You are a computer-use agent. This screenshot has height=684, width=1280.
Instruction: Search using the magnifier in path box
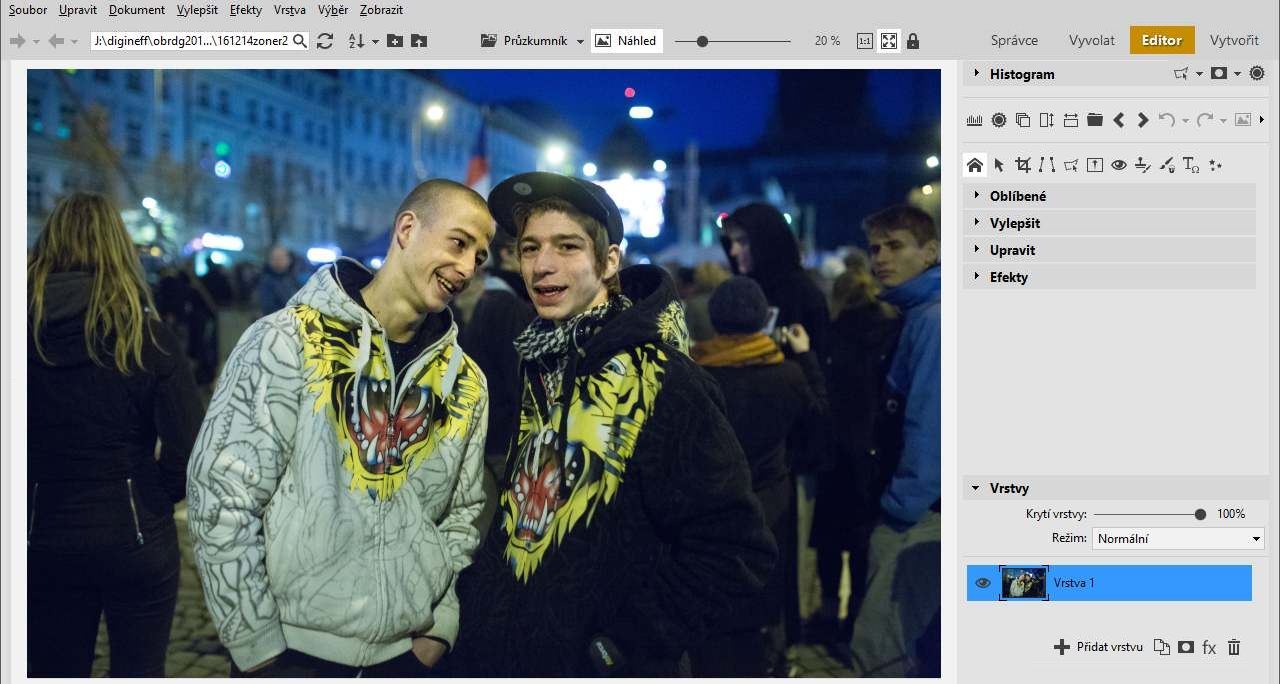coord(300,41)
